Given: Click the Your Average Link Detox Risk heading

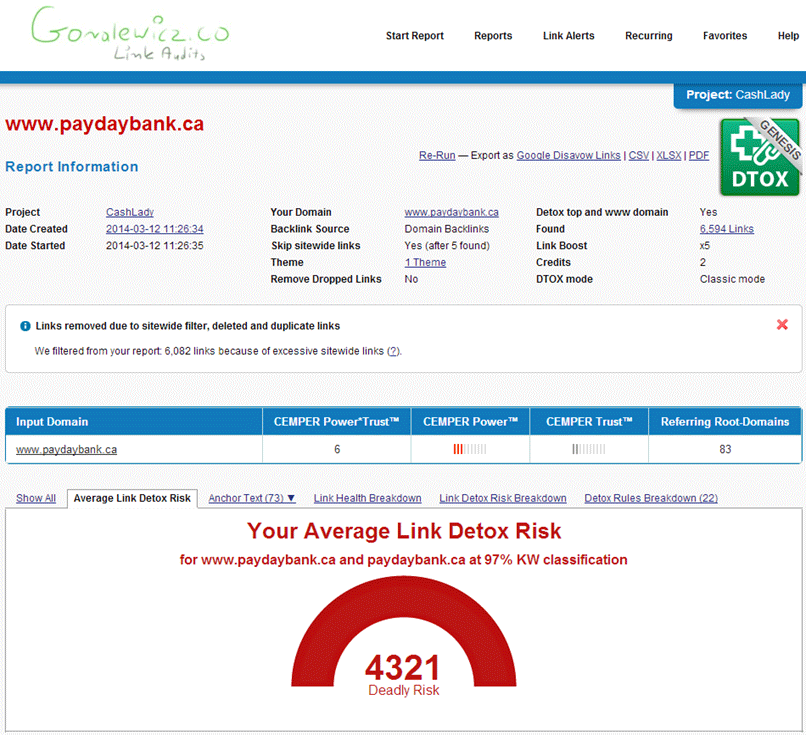Looking at the screenshot, I should click(404, 531).
